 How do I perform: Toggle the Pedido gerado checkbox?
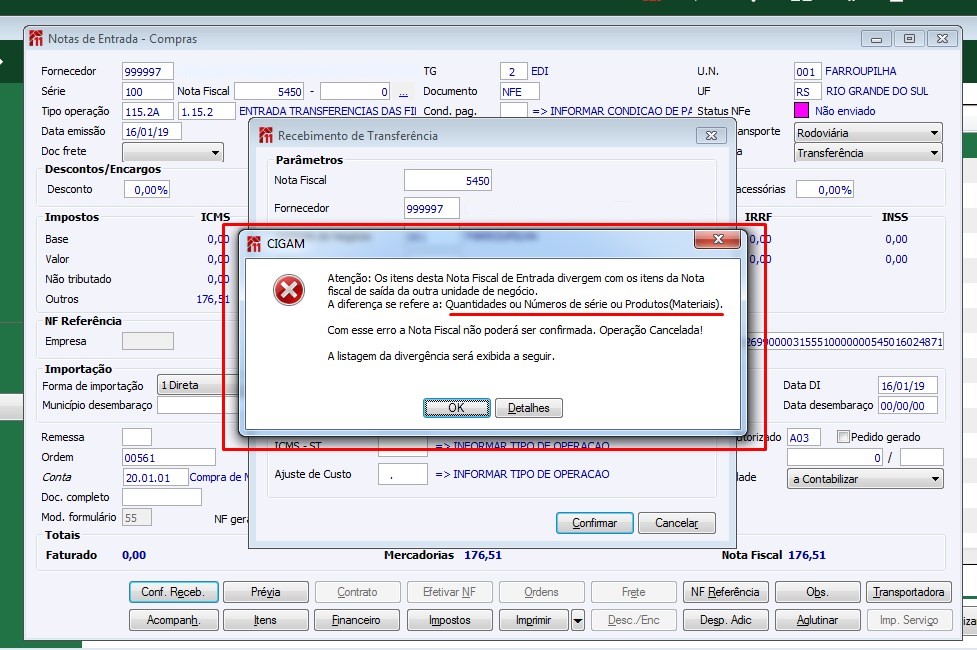844,437
